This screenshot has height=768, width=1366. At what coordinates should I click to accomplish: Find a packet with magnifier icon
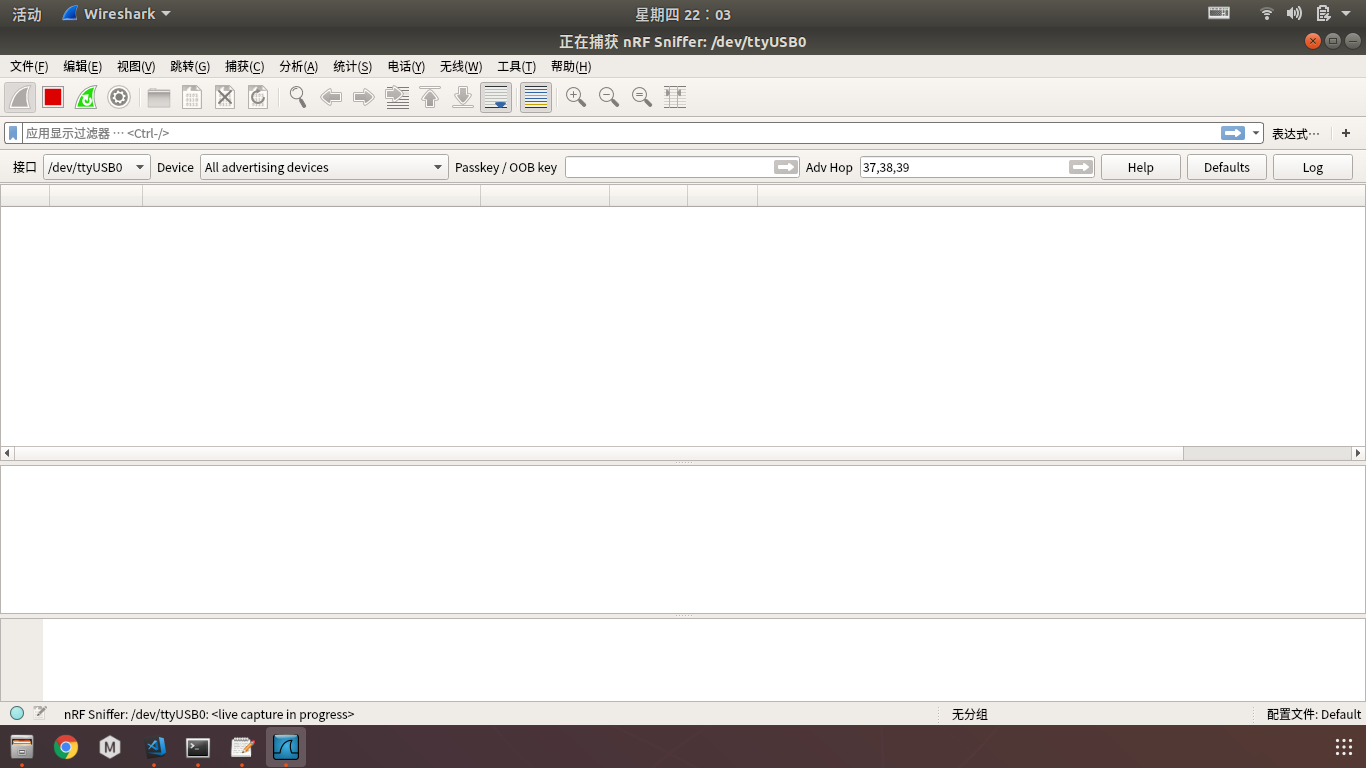tap(298, 97)
